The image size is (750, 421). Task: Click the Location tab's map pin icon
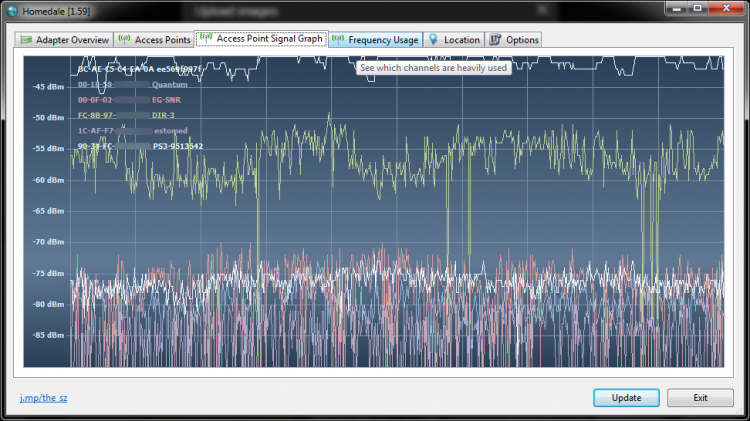click(x=433, y=40)
